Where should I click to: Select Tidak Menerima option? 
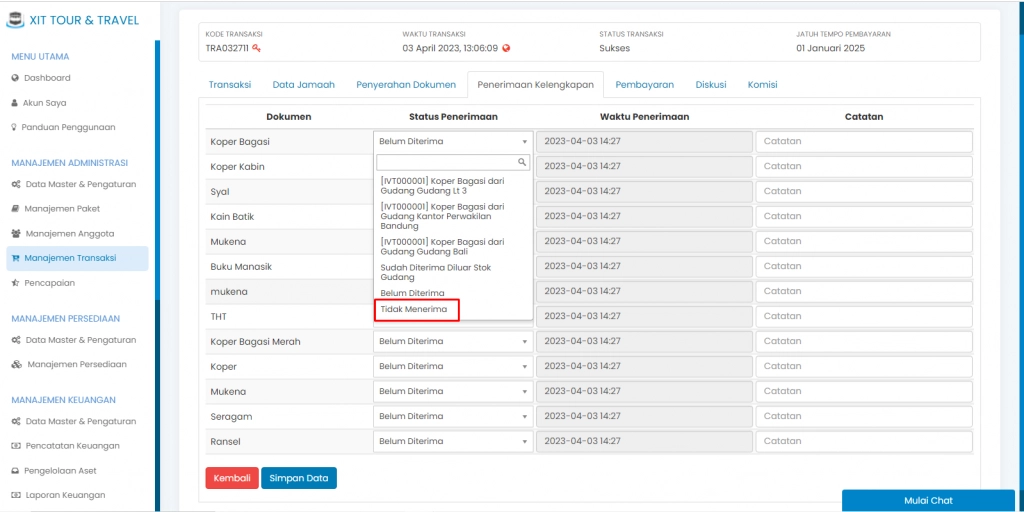(x=415, y=310)
